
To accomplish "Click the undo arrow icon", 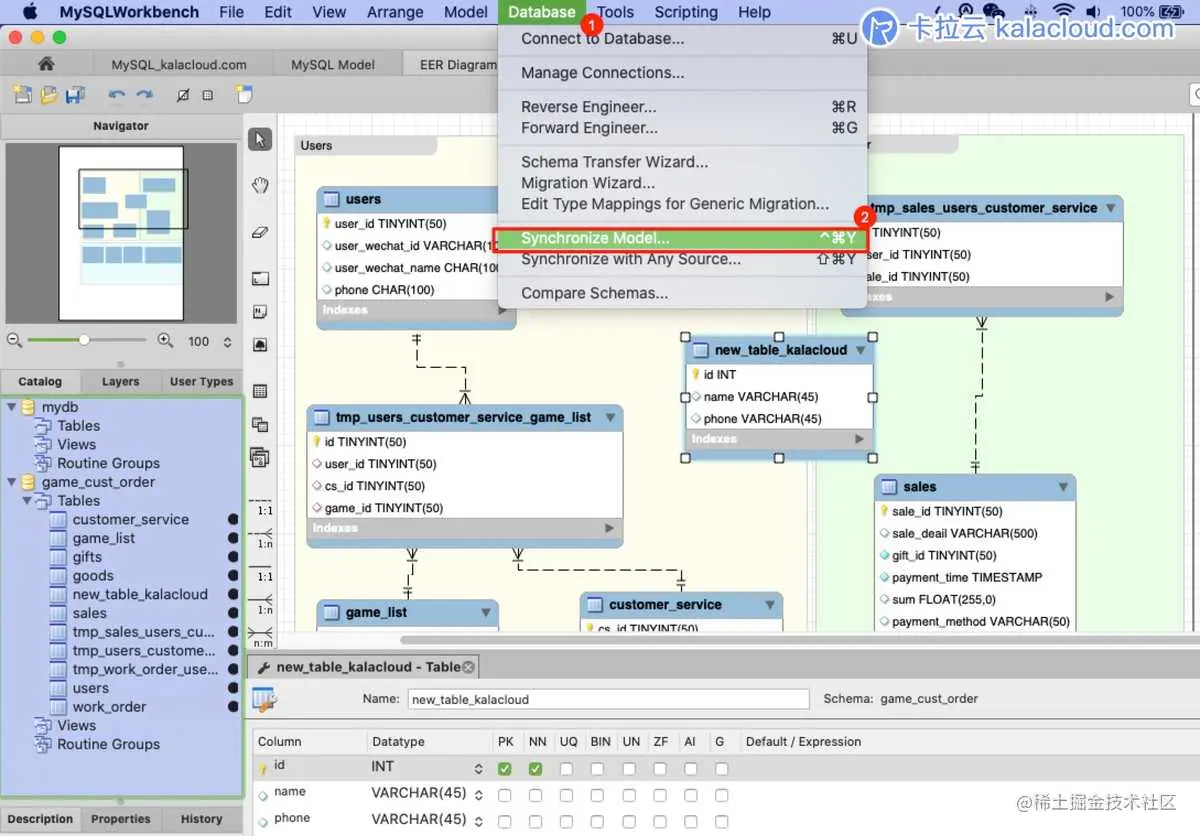I will 117,95.
